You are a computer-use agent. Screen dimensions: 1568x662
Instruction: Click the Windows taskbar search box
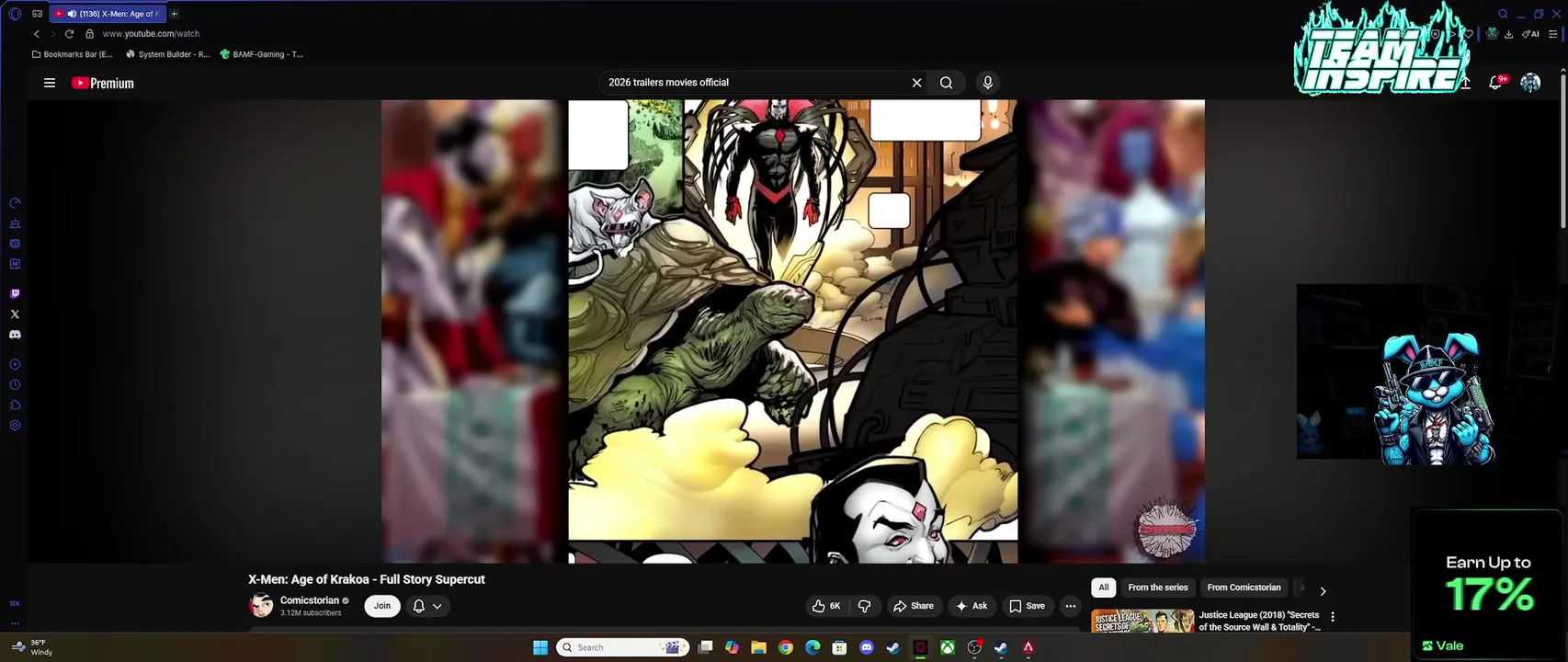pyautogui.click(x=623, y=647)
